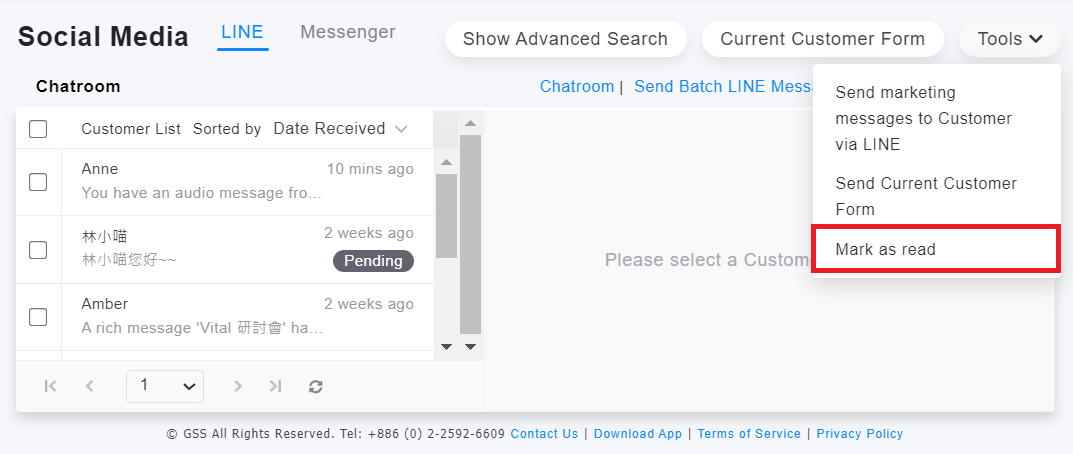Image resolution: width=1073 pixels, height=454 pixels.
Task: Click inner list scroll-up arrow
Action: [446, 162]
